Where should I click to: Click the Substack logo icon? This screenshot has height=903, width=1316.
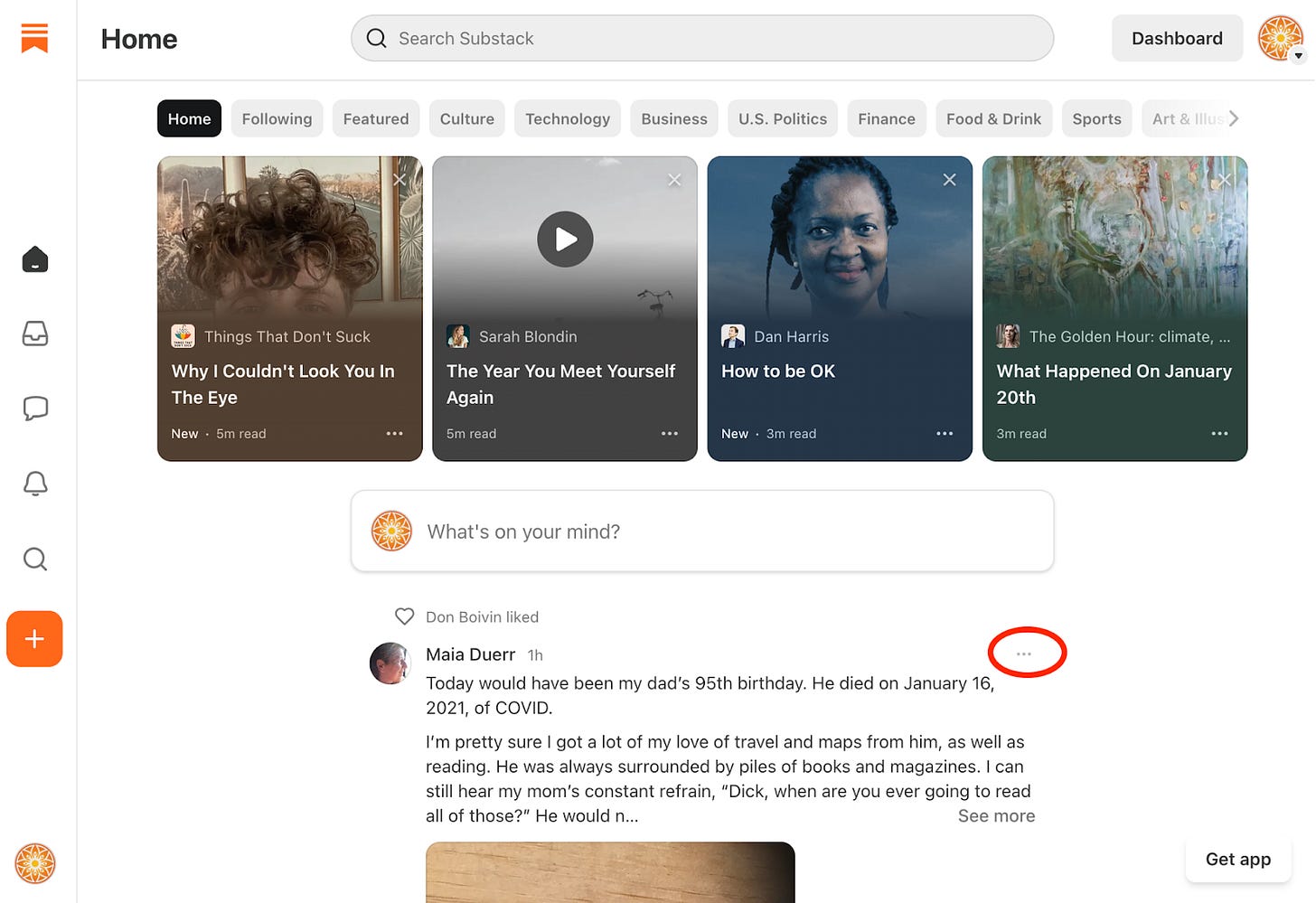click(34, 38)
